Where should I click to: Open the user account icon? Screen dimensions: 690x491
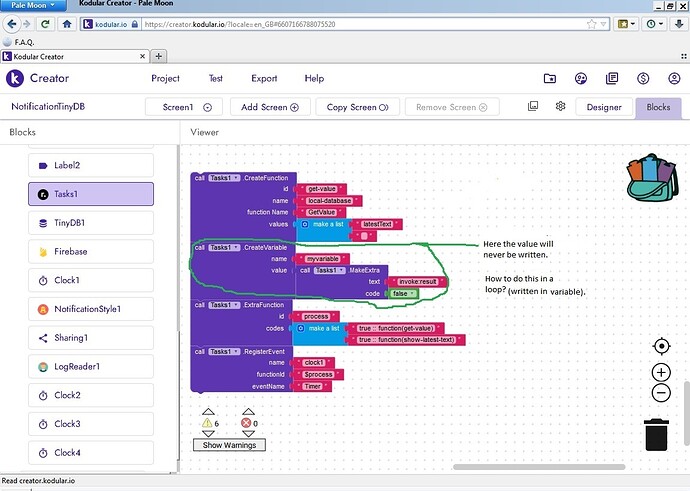(x=674, y=79)
